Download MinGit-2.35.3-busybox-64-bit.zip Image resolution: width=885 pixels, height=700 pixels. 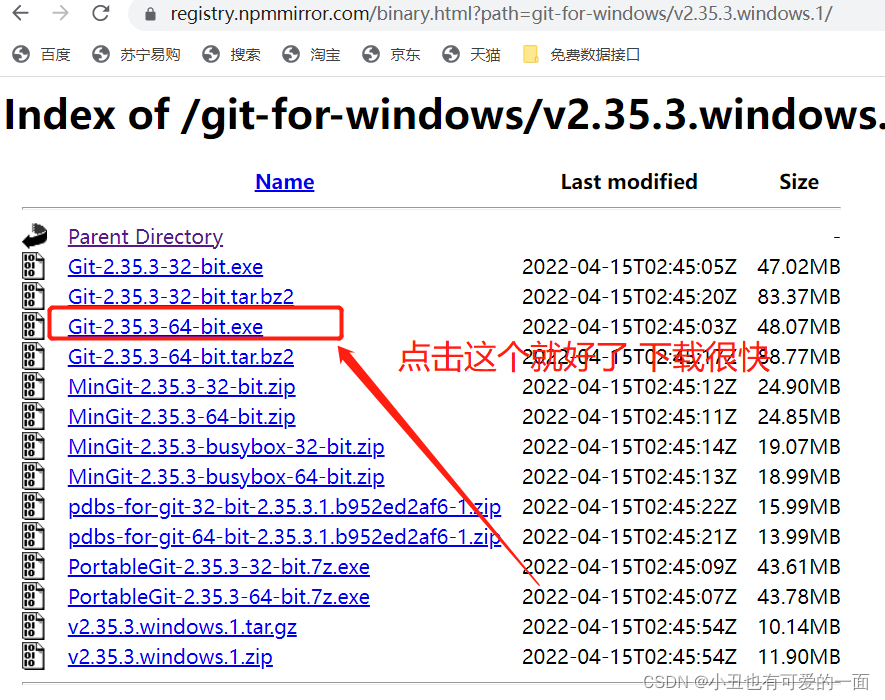click(226, 476)
